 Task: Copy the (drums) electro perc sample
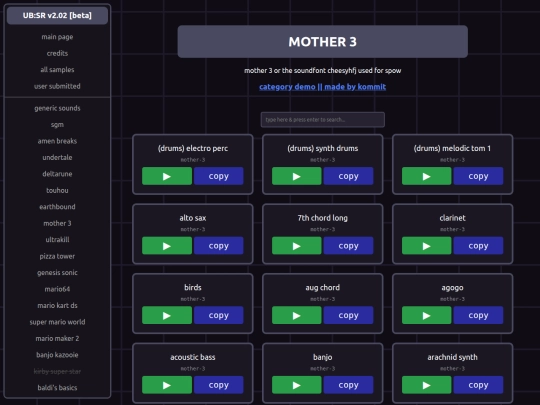tap(219, 176)
